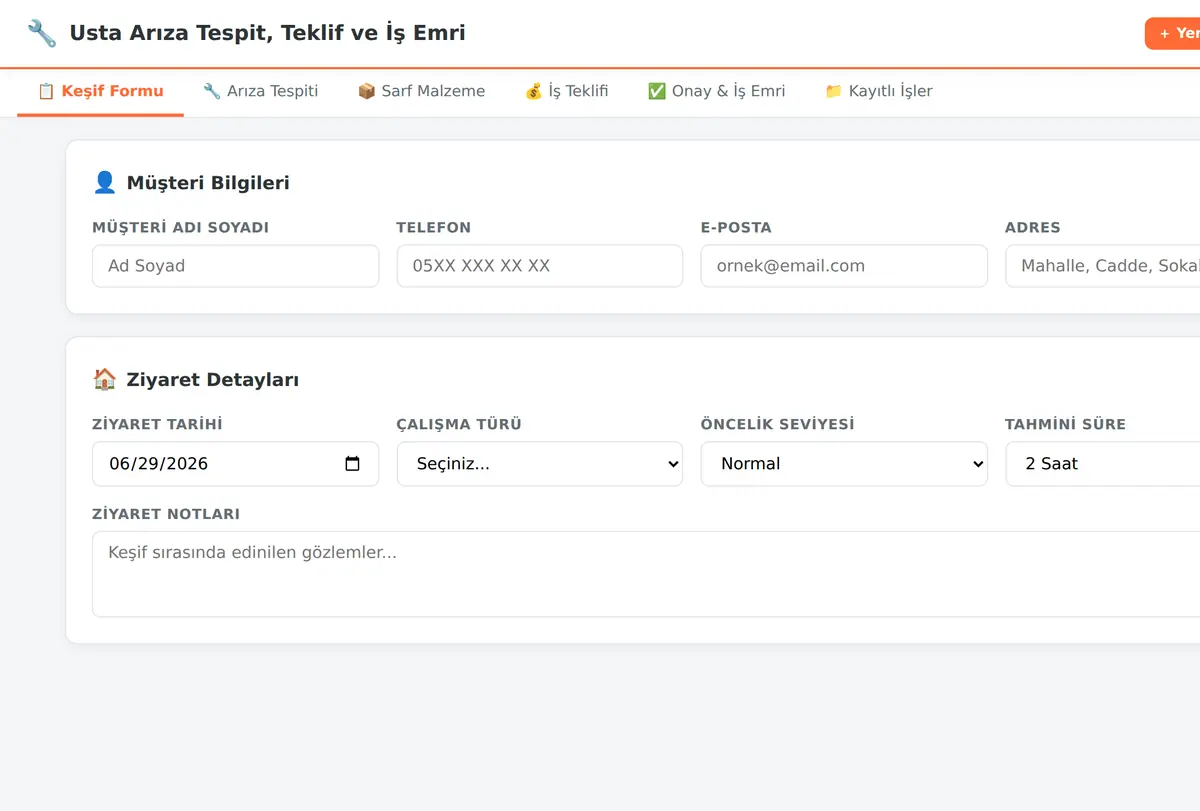View the Kayıtlı İşler tab
The image size is (1200, 811).
tap(878, 91)
